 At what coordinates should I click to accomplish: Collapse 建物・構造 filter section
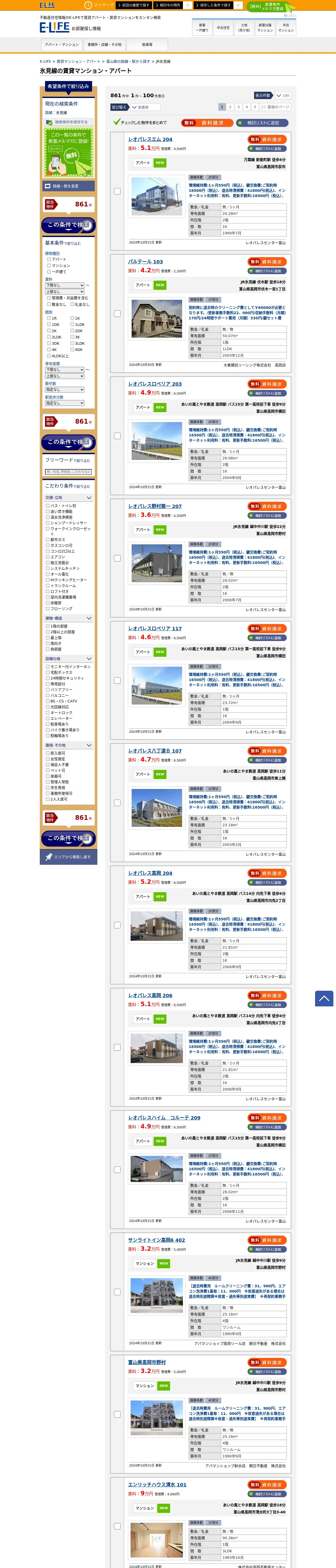click(68, 618)
